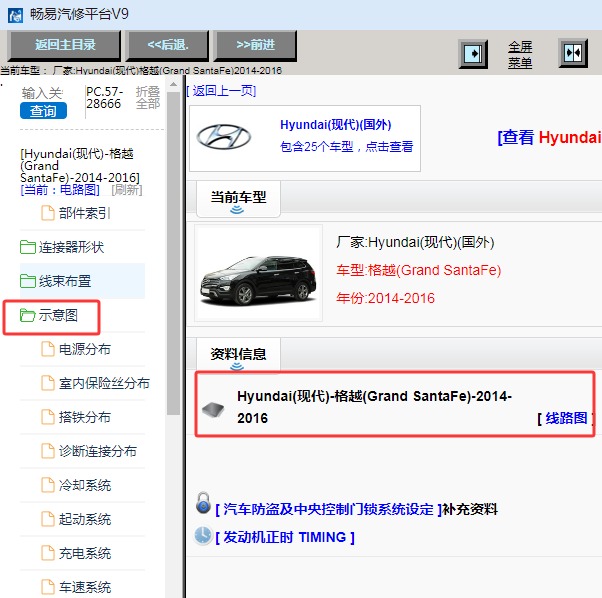
Task: Open 发动机正时 TIMING link
Action: (284, 537)
